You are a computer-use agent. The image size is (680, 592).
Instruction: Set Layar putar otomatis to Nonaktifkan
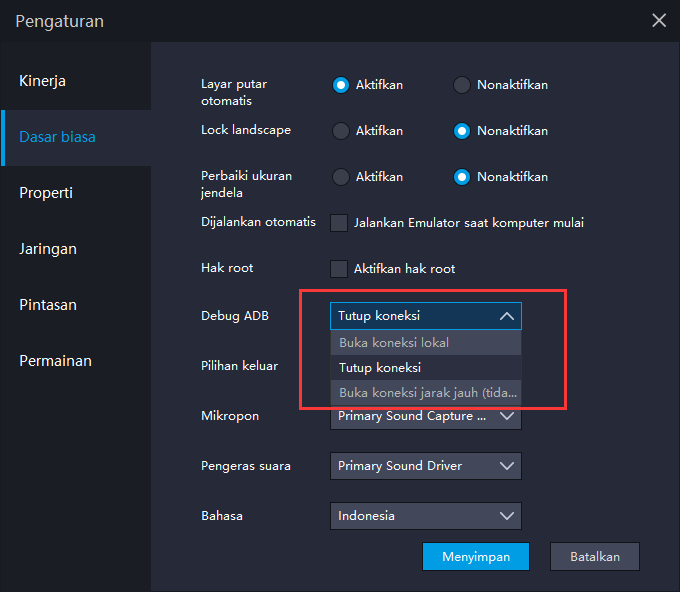pyautogui.click(x=461, y=85)
